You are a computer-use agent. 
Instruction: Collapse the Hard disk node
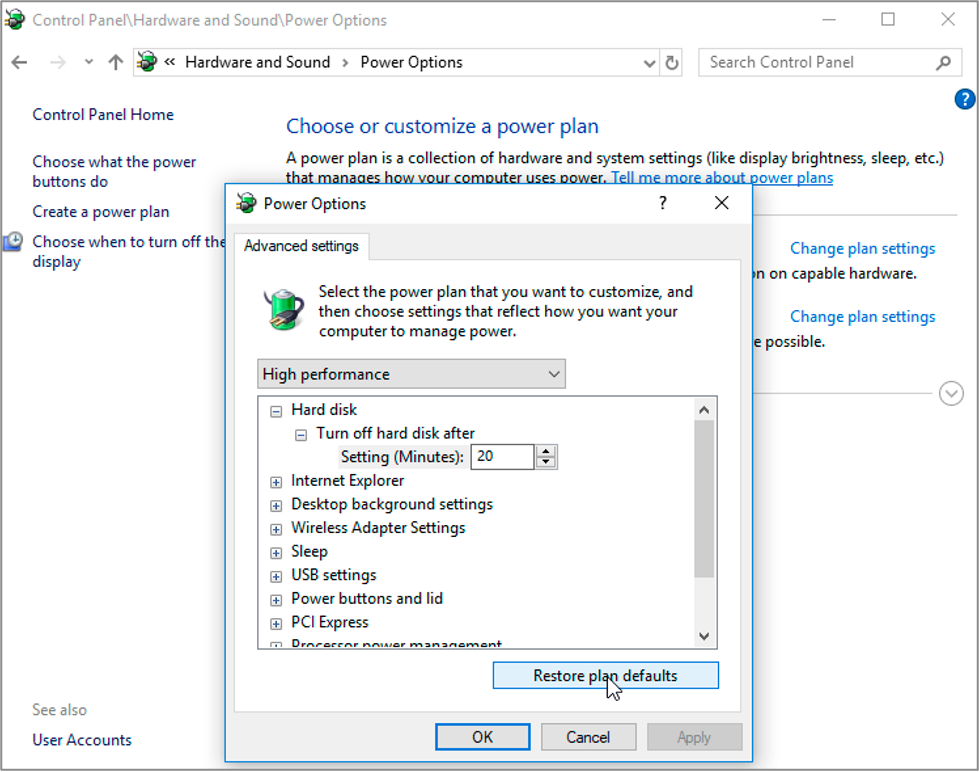(x=276, y=412)
